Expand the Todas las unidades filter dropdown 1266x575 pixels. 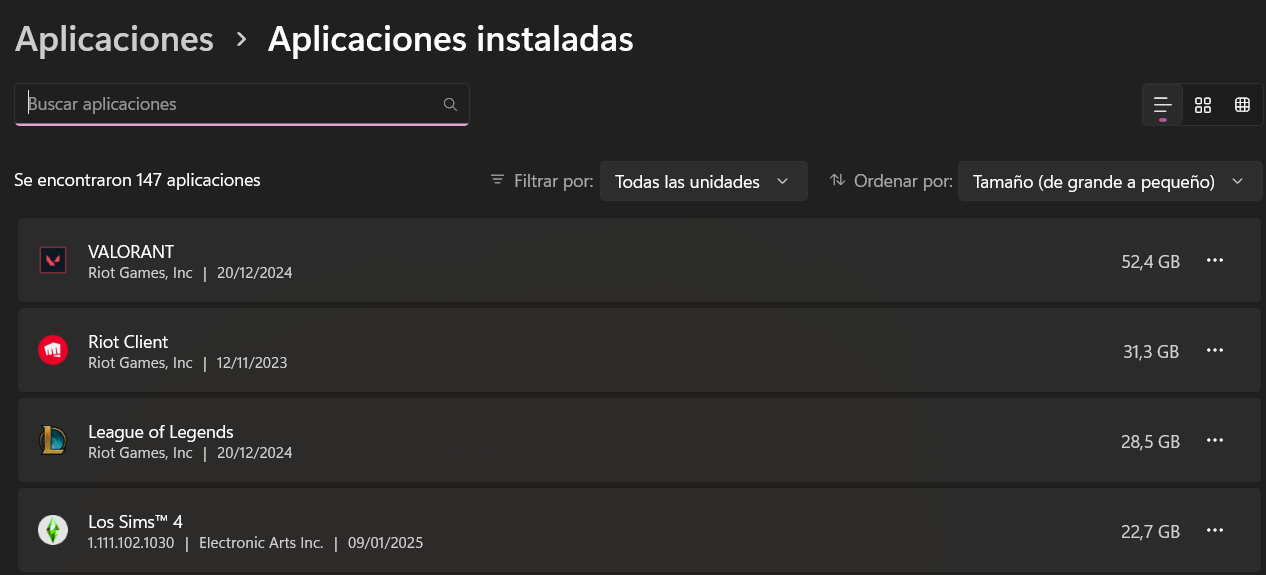point(704,181)
